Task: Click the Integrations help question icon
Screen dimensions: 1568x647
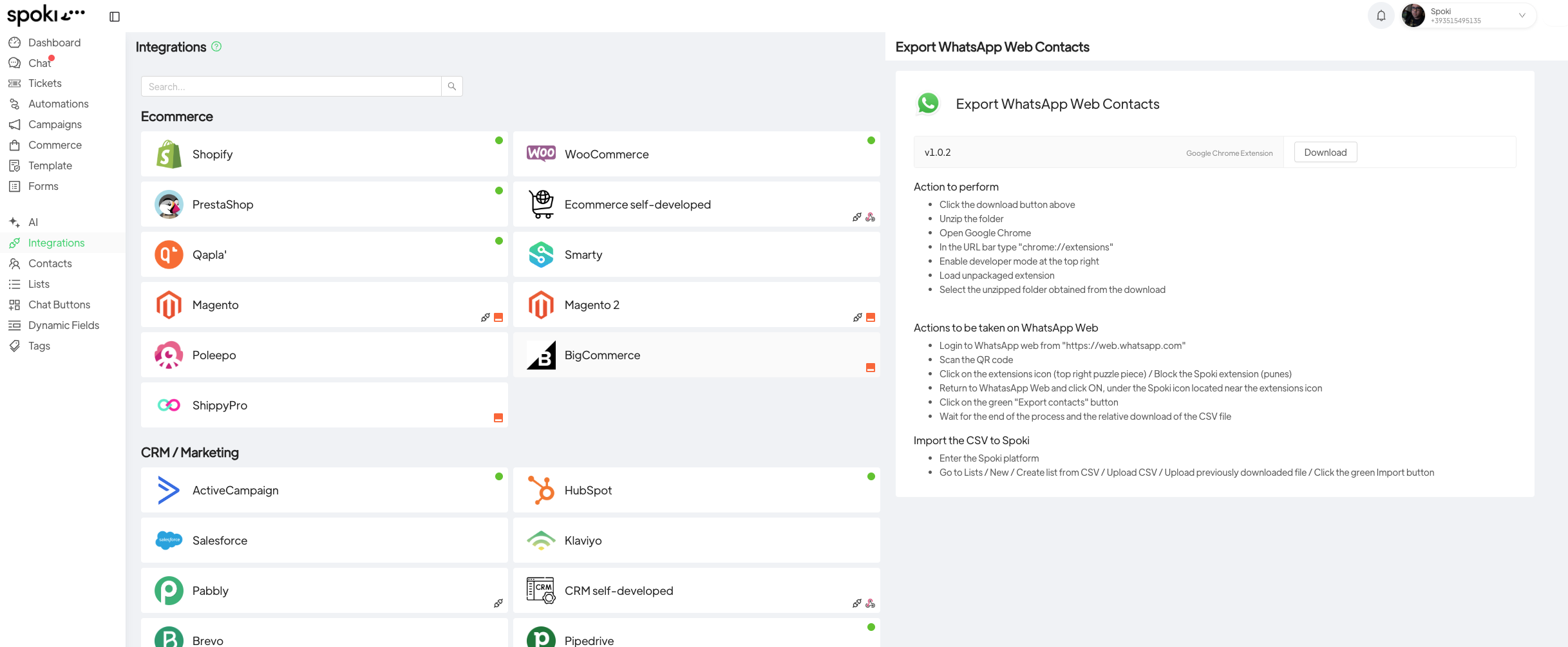Action: click(216, 46)
